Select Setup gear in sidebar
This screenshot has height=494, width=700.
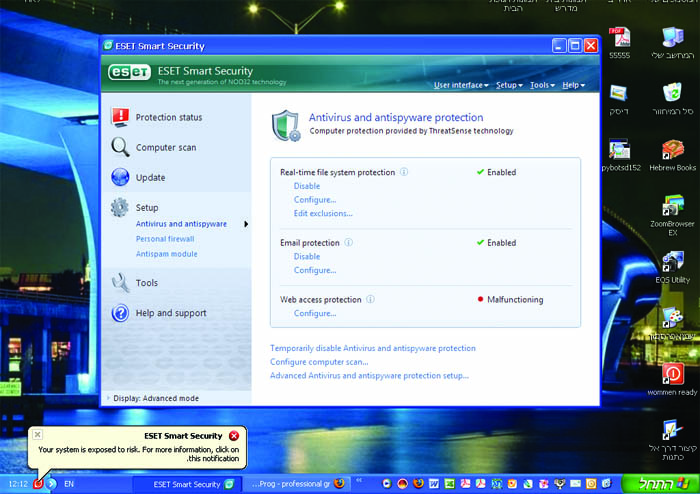coord(120,208)
